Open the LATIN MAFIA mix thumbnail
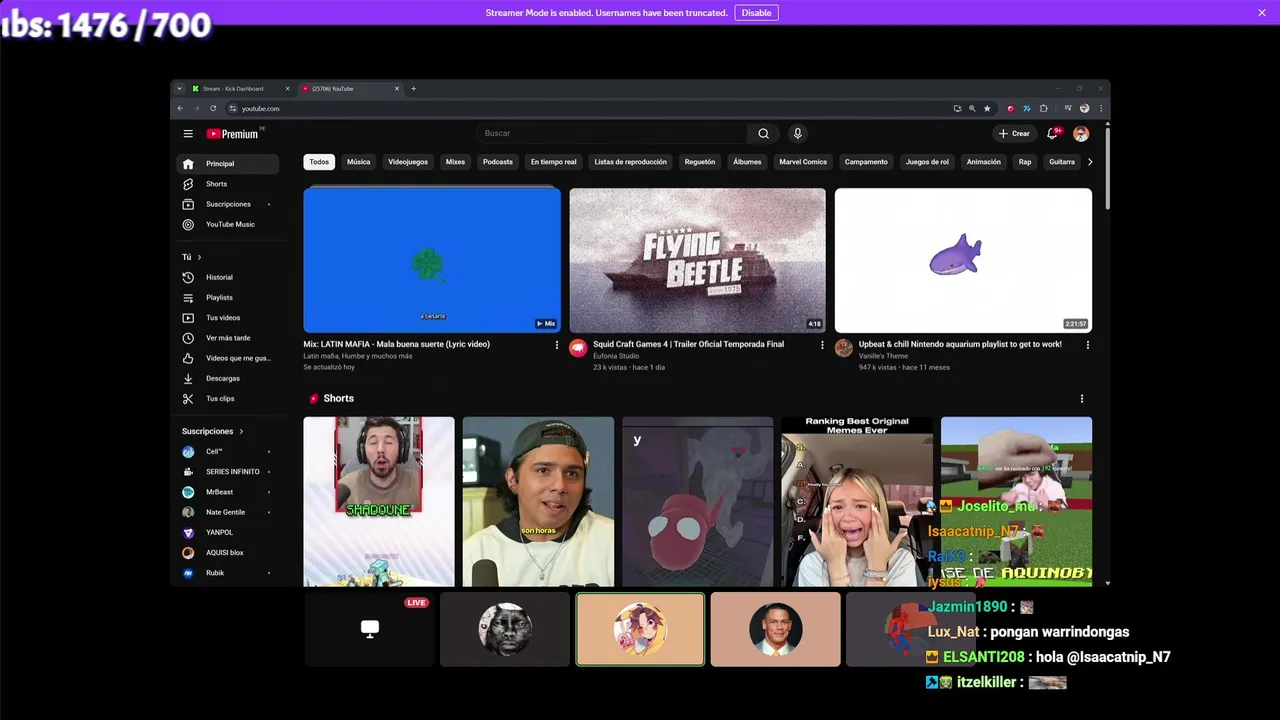This screenshot has width=1280, height=720. click(x=432, y=260)
